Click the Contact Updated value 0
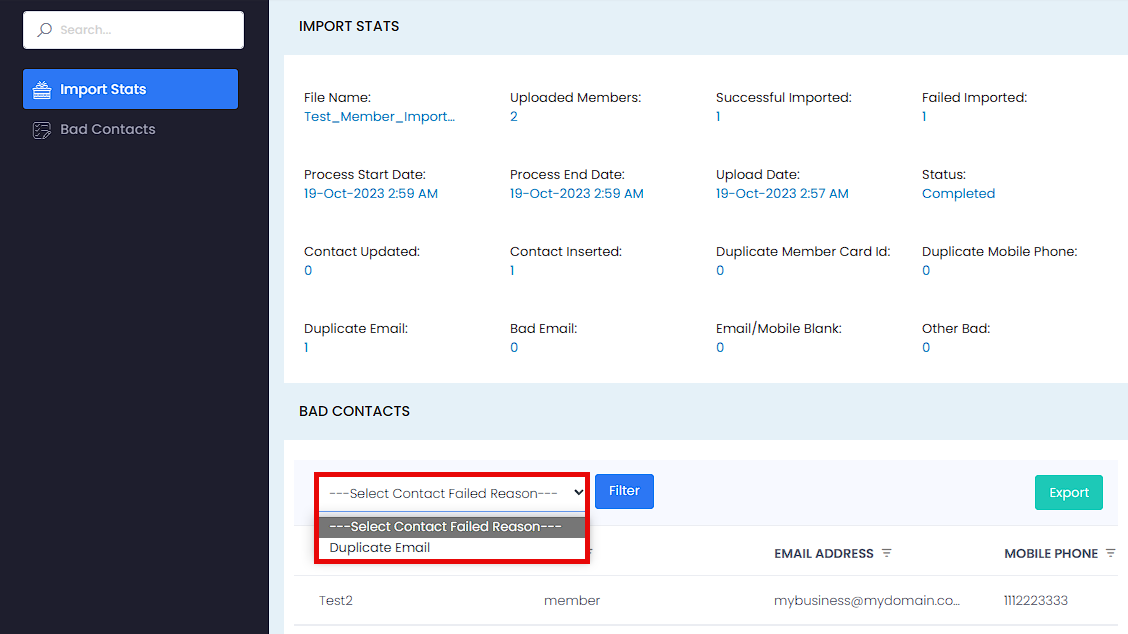Screen dimensions: 1128x634 [308, 271]
